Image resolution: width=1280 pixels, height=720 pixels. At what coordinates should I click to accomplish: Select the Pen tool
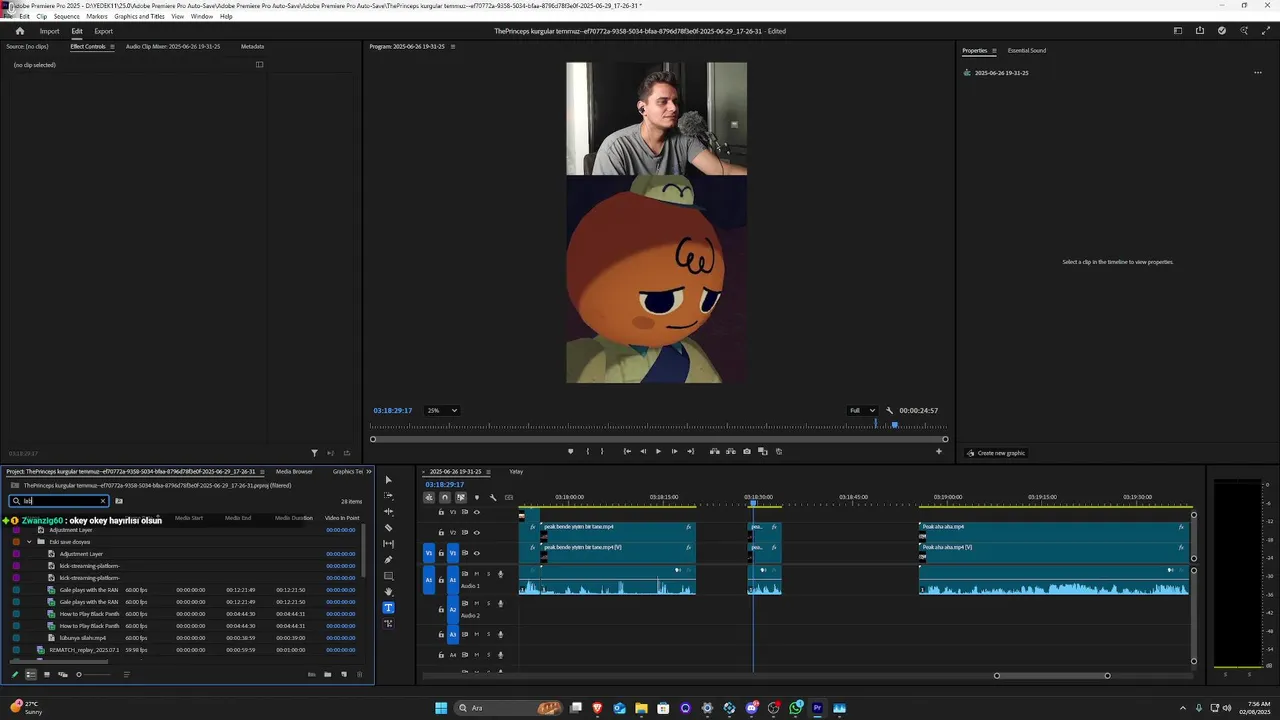[389, 560]
